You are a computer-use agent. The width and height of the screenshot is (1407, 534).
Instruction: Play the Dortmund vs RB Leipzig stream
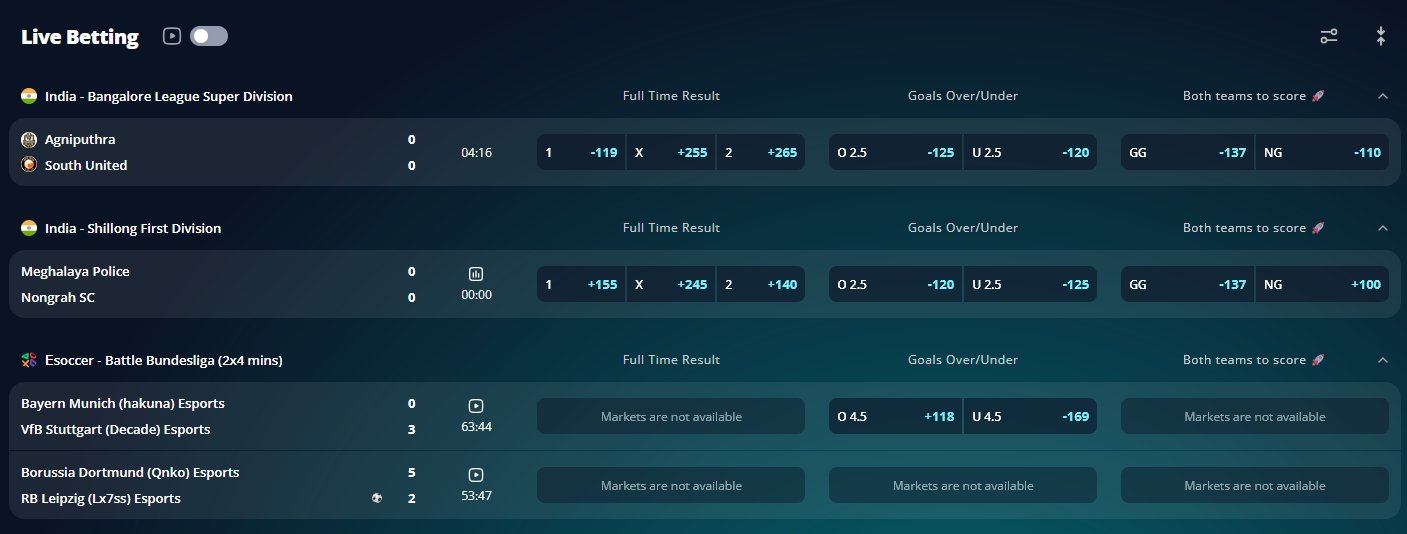pyautogui.click(x=476, y=475)
